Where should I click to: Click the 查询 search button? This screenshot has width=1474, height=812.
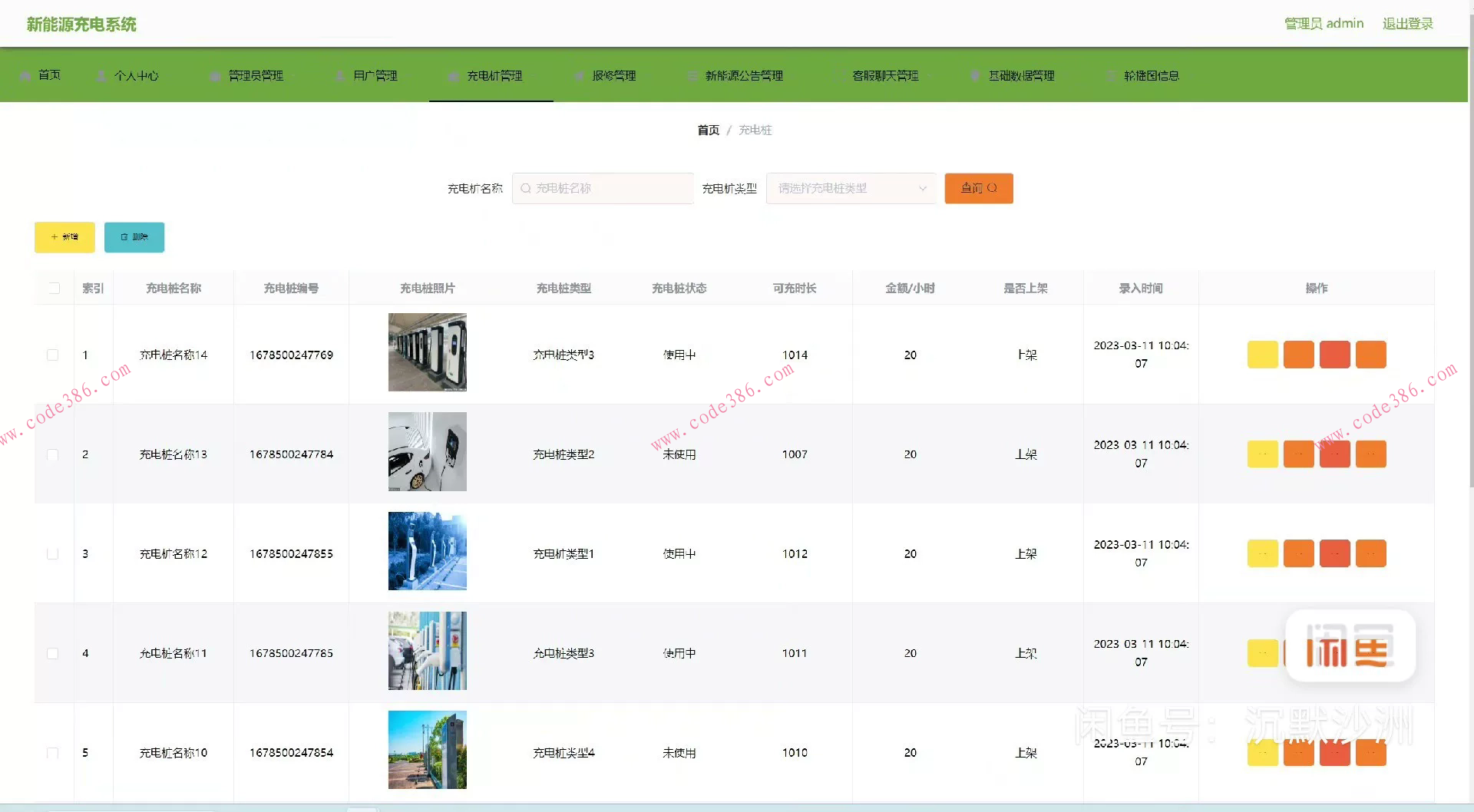(x=978, y=188)
